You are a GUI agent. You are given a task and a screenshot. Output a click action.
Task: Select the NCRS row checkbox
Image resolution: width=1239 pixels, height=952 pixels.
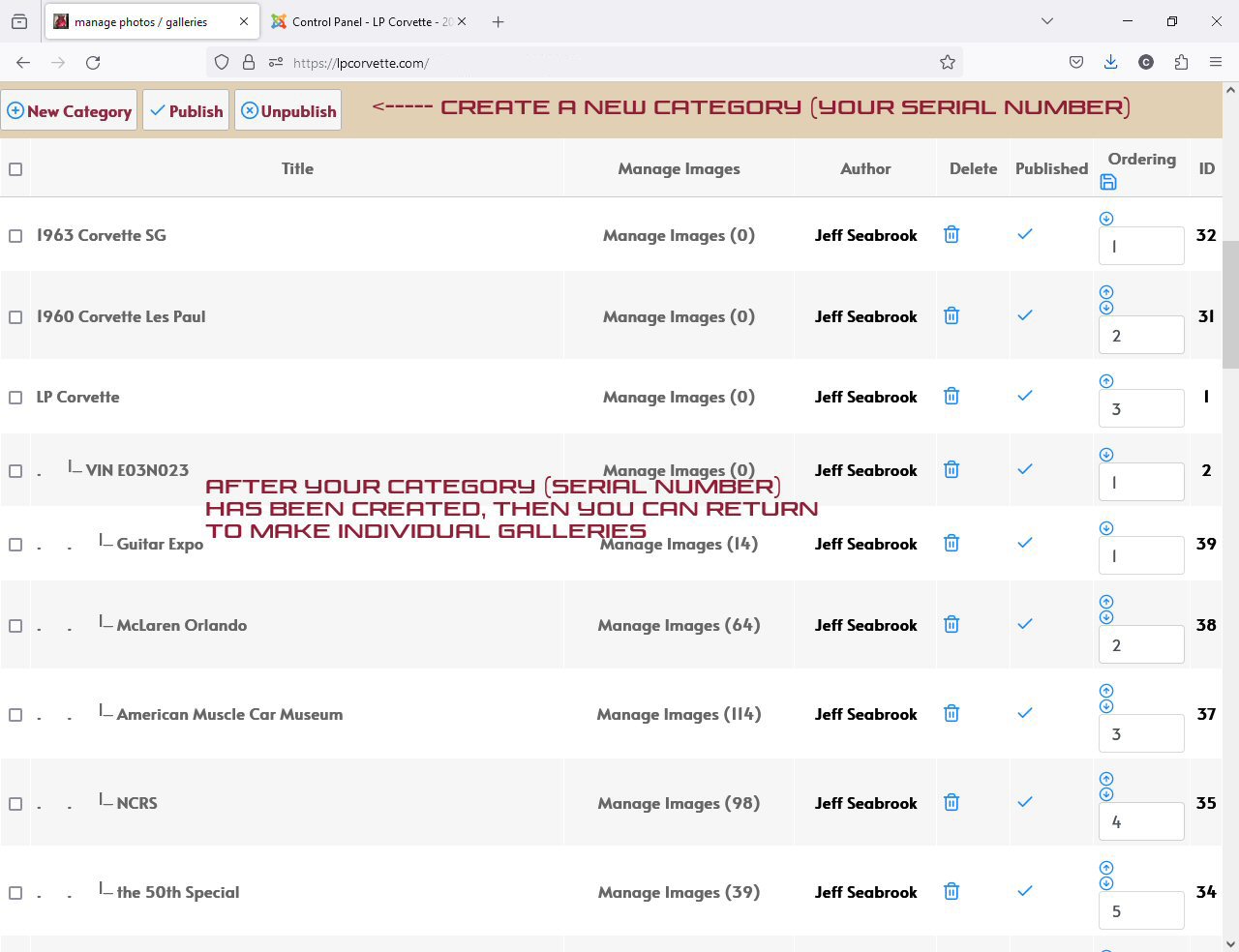click(15, 804)
